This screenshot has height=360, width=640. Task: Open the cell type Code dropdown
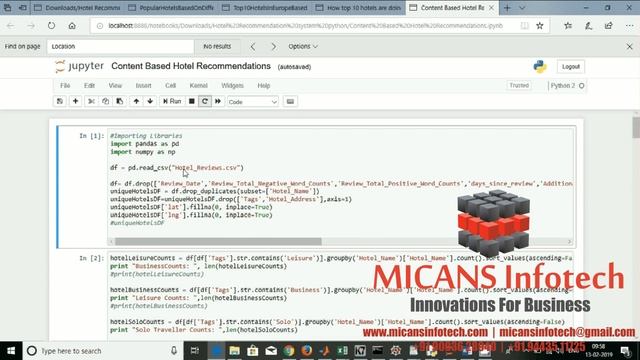[253, 102]
